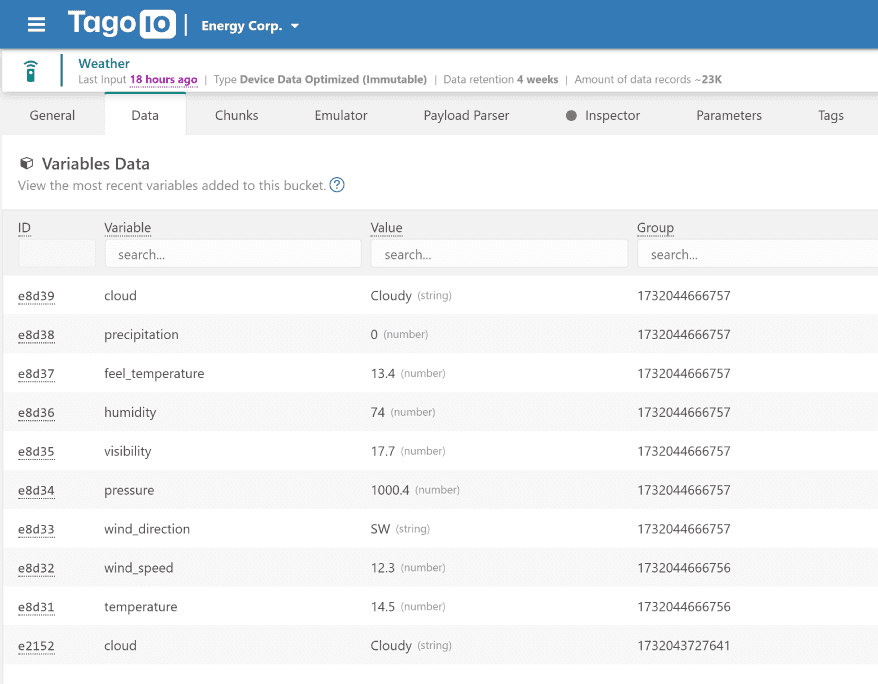This screenshot has width=878, height=684.
Task: Select the wind_direction variable name
Action: [147, 529]
